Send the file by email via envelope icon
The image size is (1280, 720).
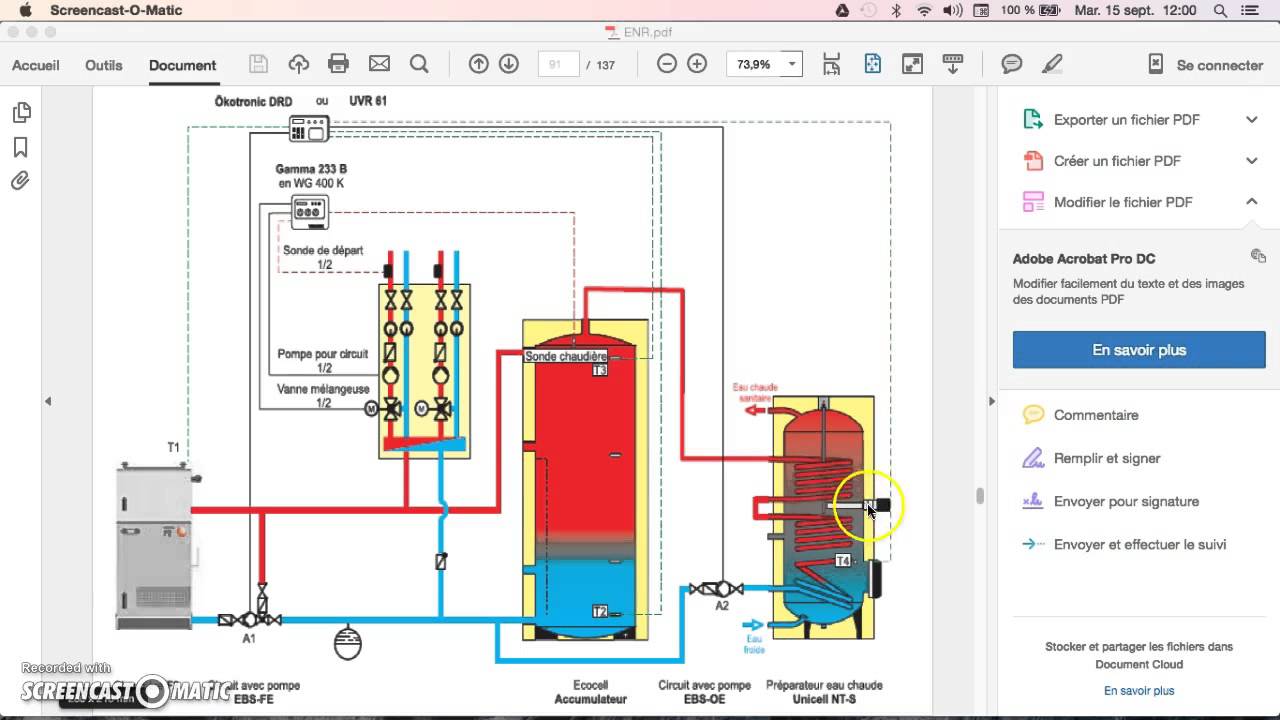[379, 64]
